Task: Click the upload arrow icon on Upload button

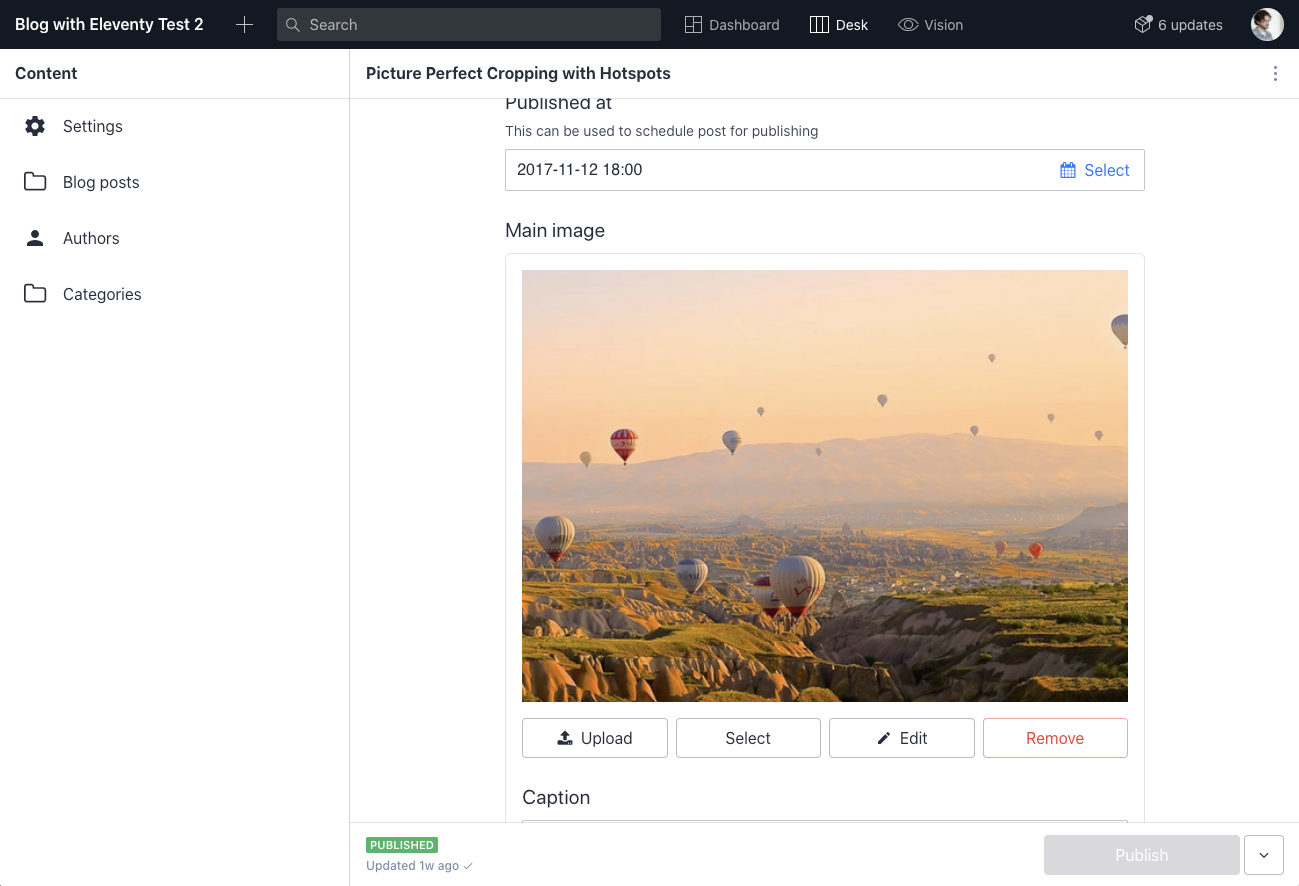Action: pos(566,737)
